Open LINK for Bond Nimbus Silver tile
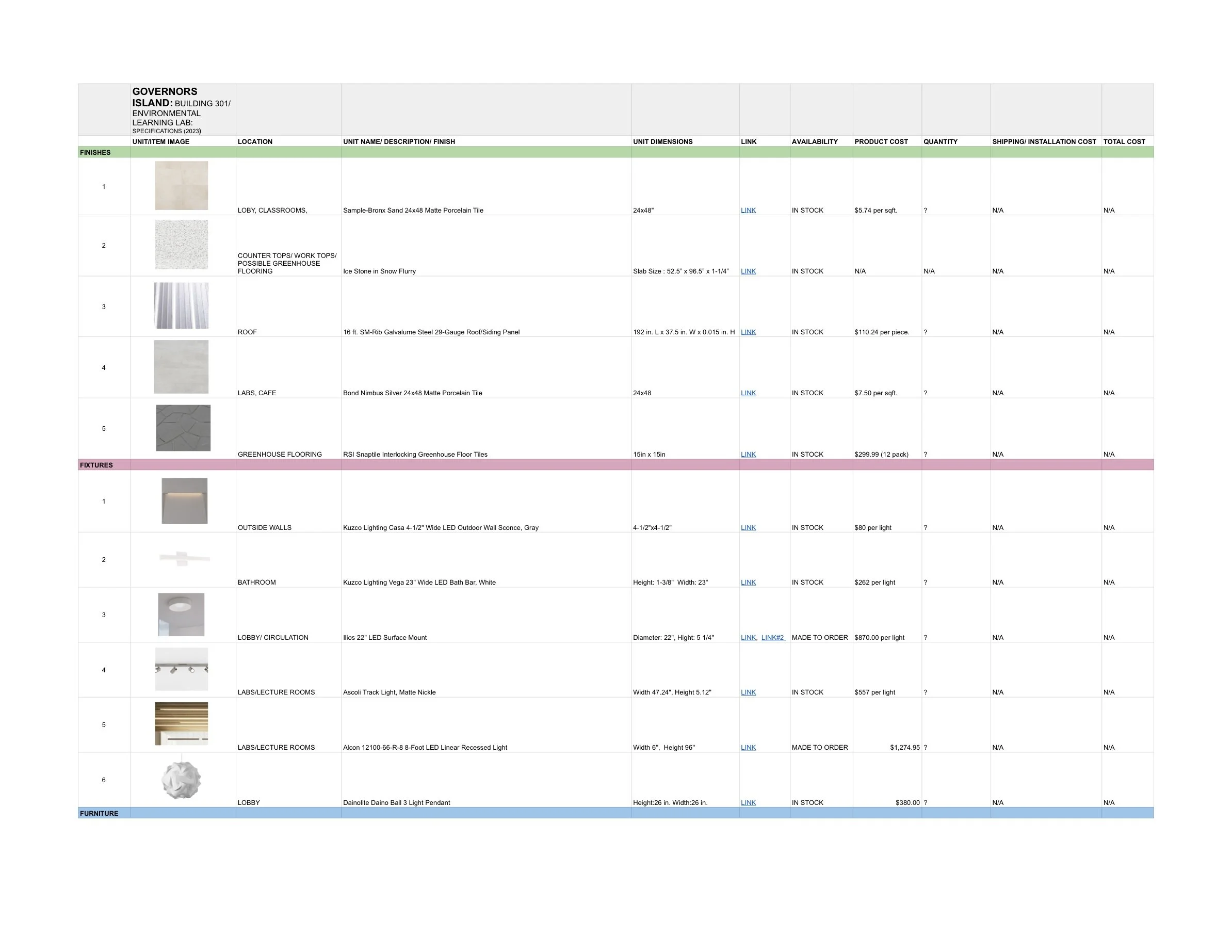The height and width of the screenshot is (952, 1232). [x=748, y=393]
